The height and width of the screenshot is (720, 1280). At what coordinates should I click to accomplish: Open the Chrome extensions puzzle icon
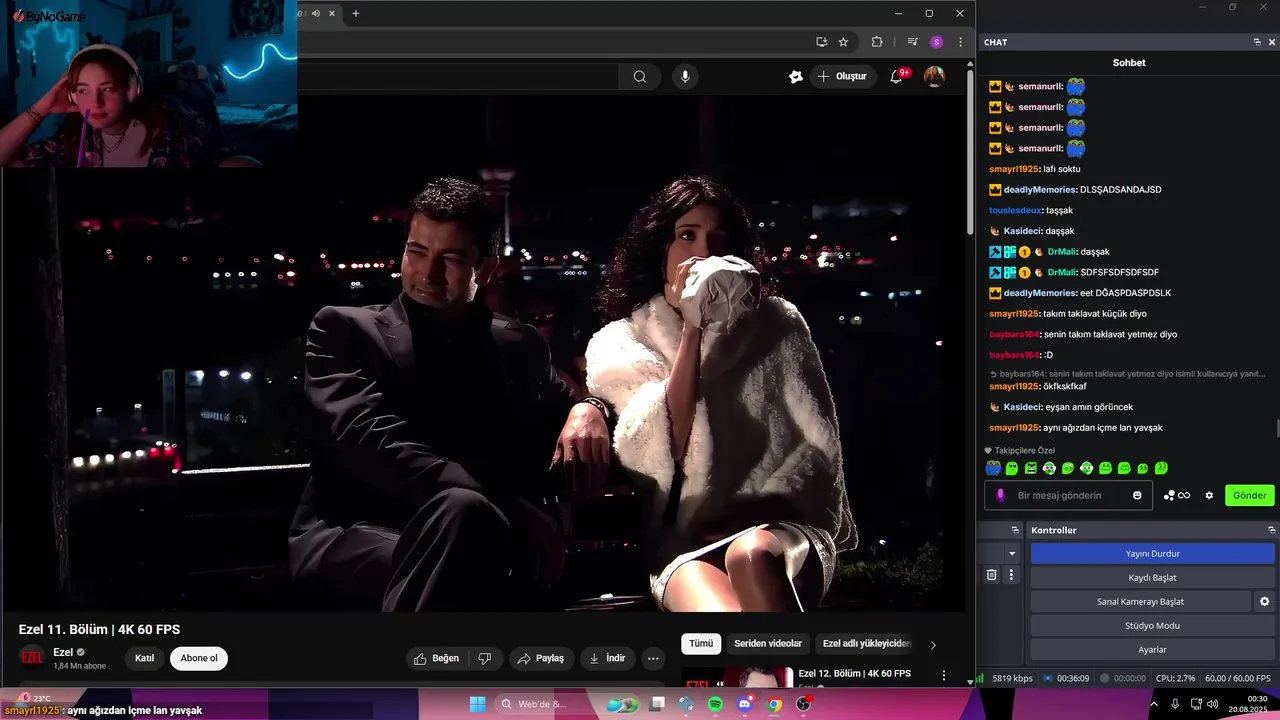pyautogui.click(x=877, y=42)
